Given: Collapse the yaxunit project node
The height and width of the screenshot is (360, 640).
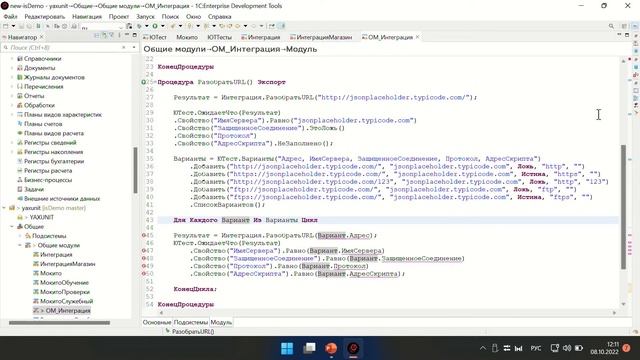Looking at the screenshot, I should pyautogui.click(x=4, y=208).
